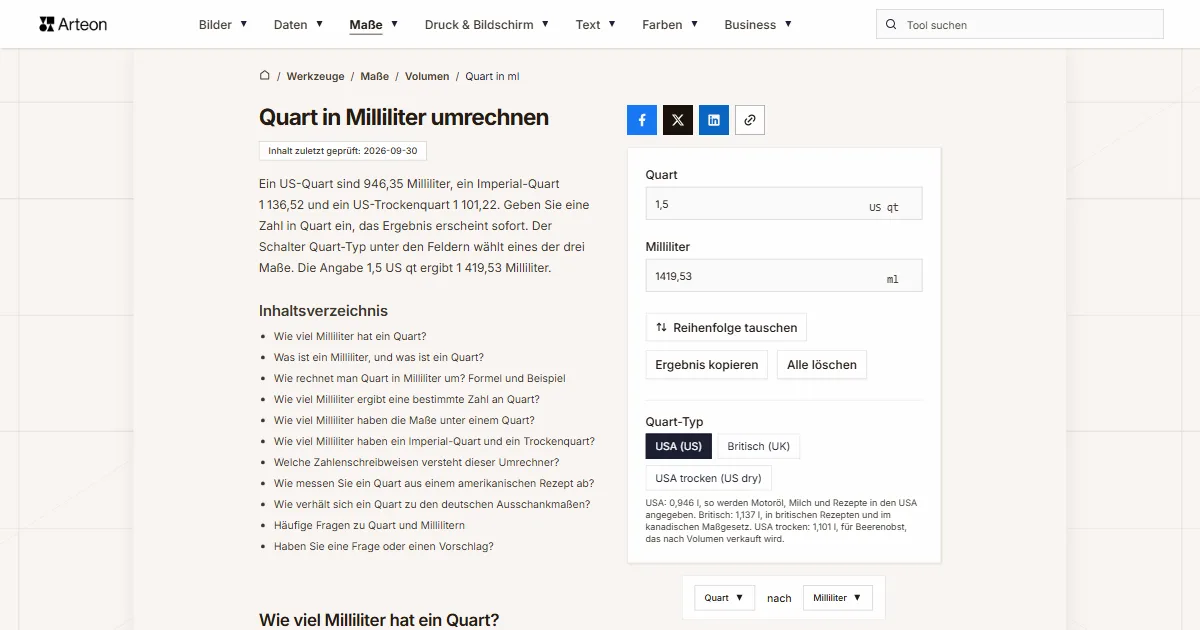Screen dimensions: 1200x630
Task: Open the Text menu
Action: point(596,25)
